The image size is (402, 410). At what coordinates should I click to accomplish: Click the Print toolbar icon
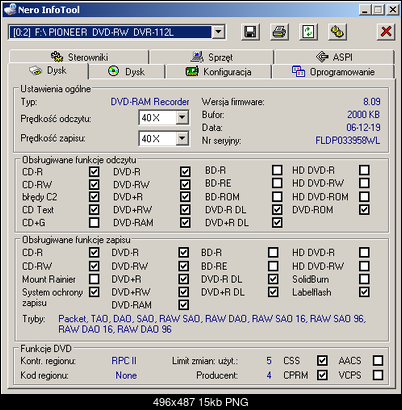[x=279, y=32]
